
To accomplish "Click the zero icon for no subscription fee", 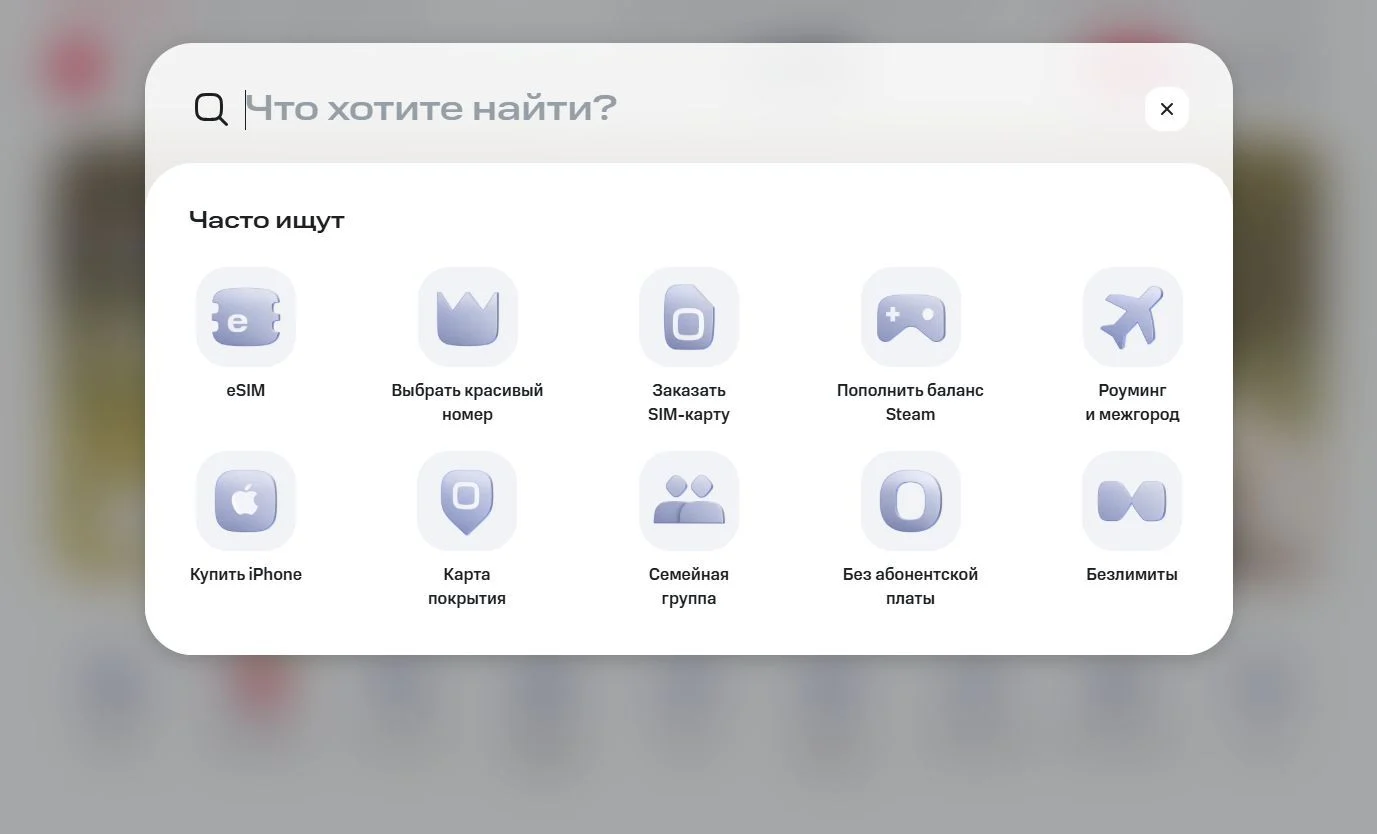I will click(x=911, y=501).
